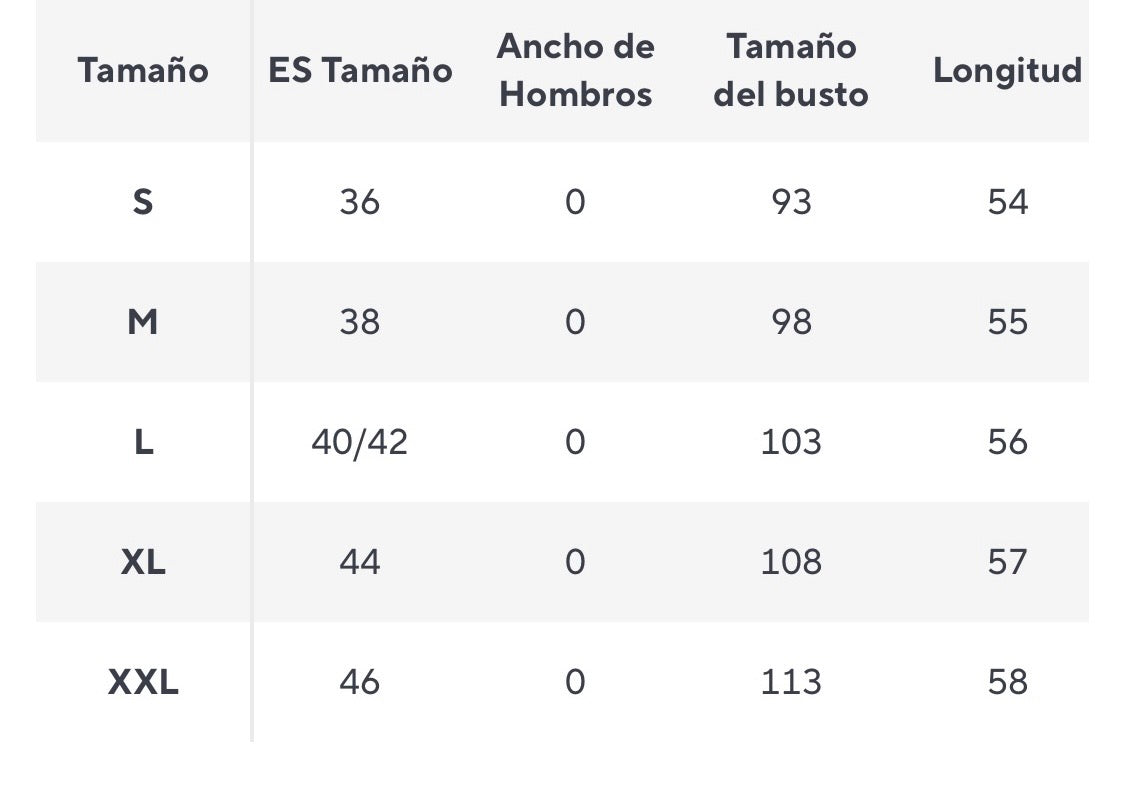The image size is (1125, 800).
Task: Select the XL size row label
Action: point(143,562)
